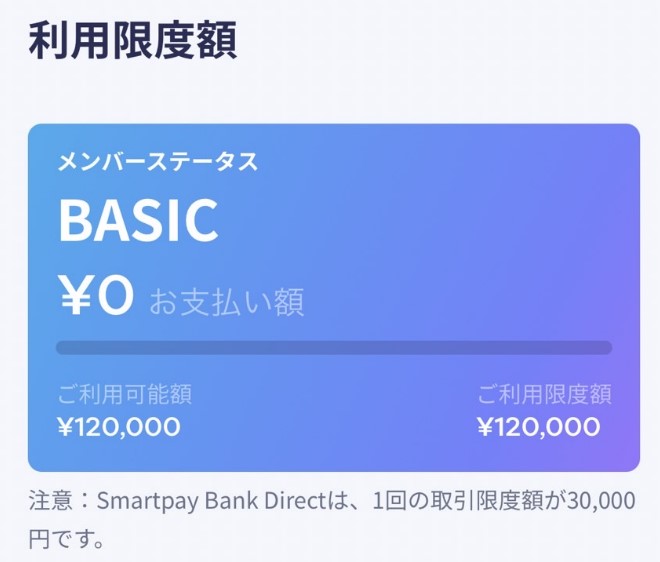
Task: Tap the 注意 prefix of the note
Action: 51,501
